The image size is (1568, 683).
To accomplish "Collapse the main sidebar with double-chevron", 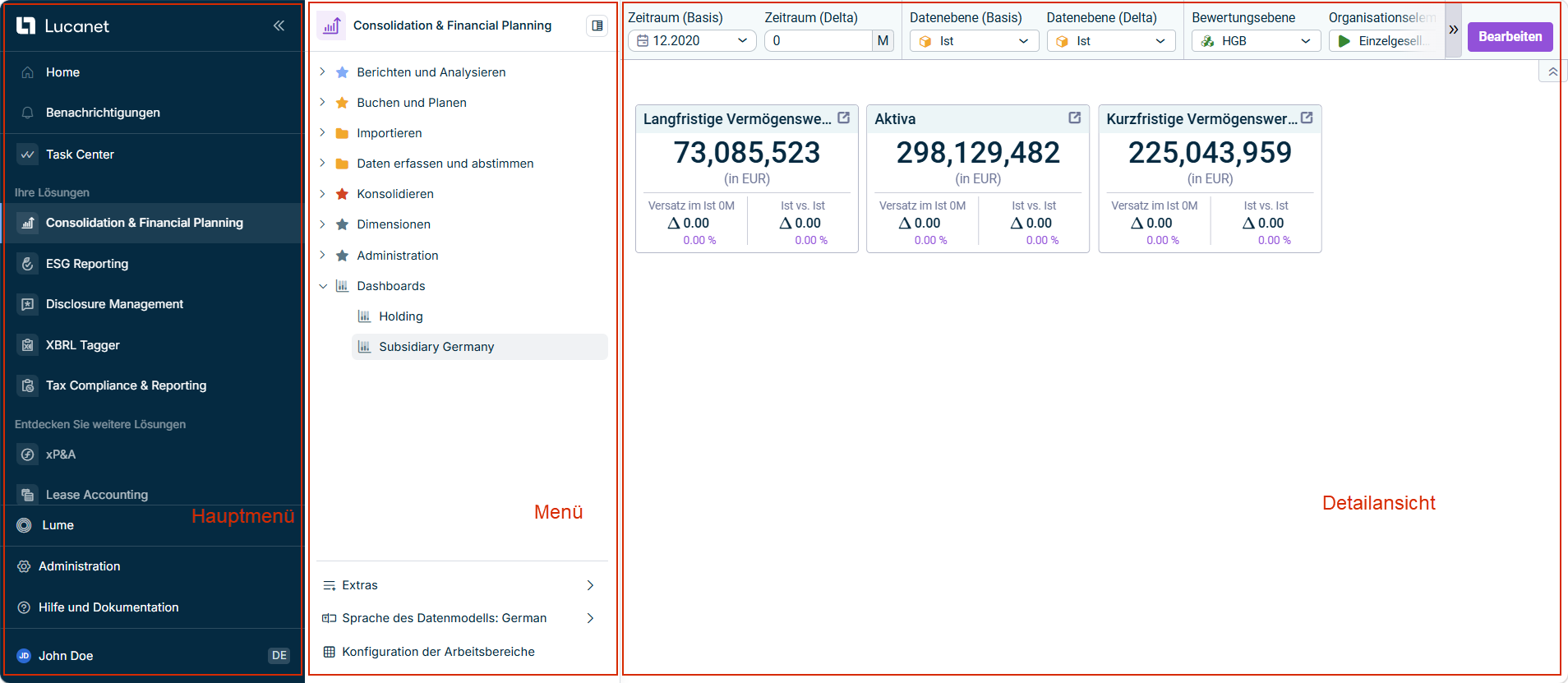I will (279, 25).
